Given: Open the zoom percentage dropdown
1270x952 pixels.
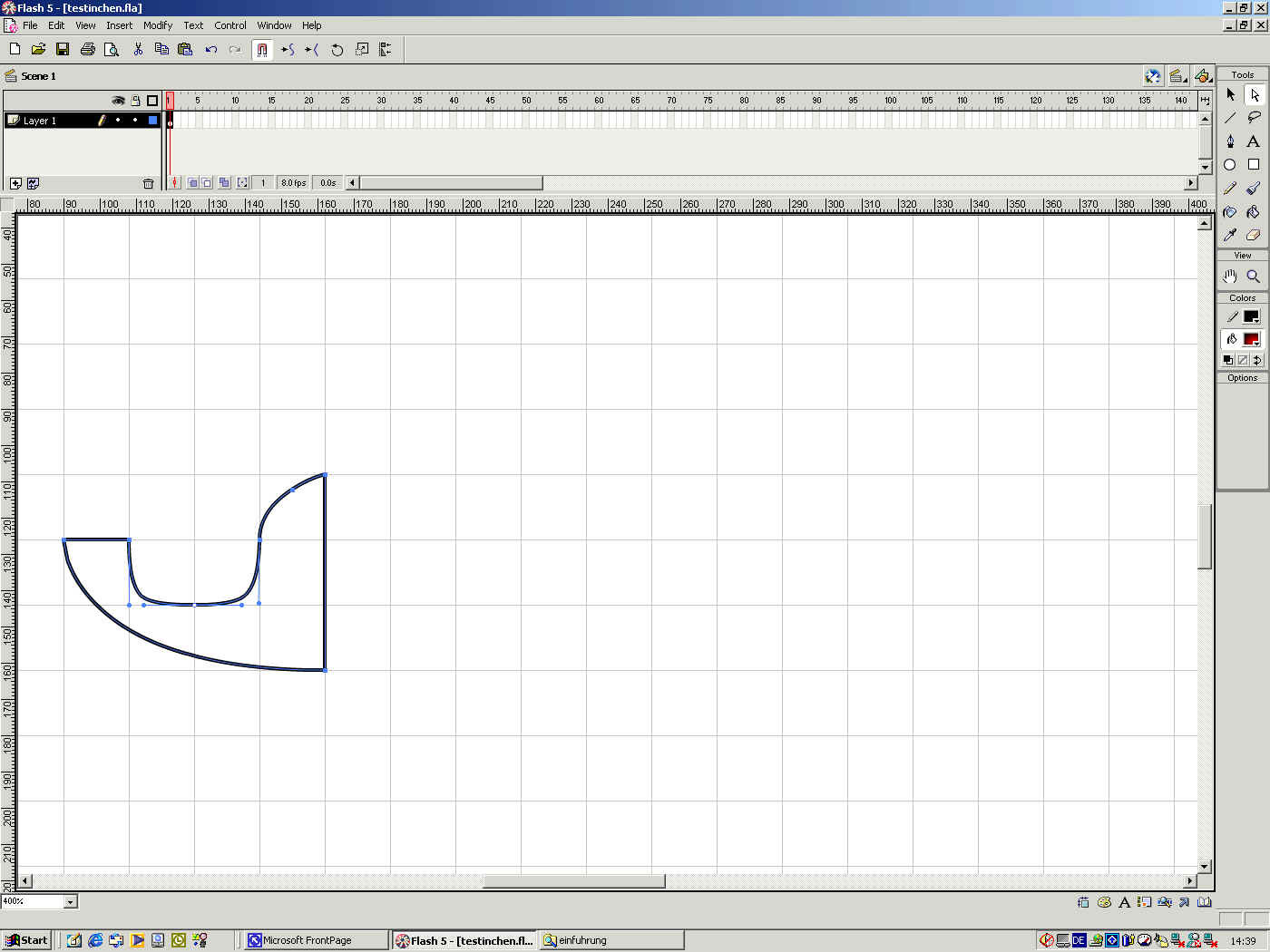Looking at the screenshot, I should (x=70, y=901).
